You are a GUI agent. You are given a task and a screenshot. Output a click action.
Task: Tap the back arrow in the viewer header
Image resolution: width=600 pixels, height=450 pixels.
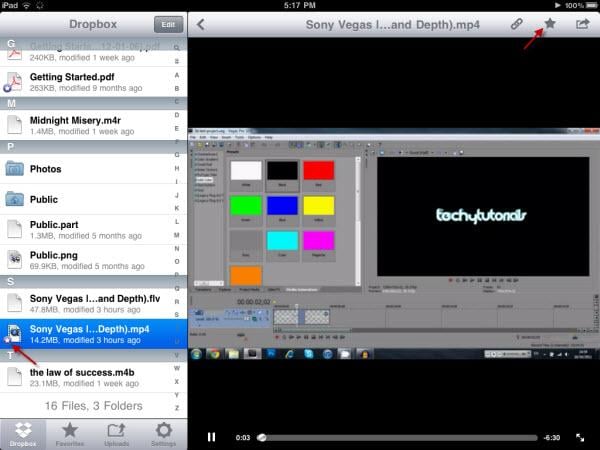(201, 24)
